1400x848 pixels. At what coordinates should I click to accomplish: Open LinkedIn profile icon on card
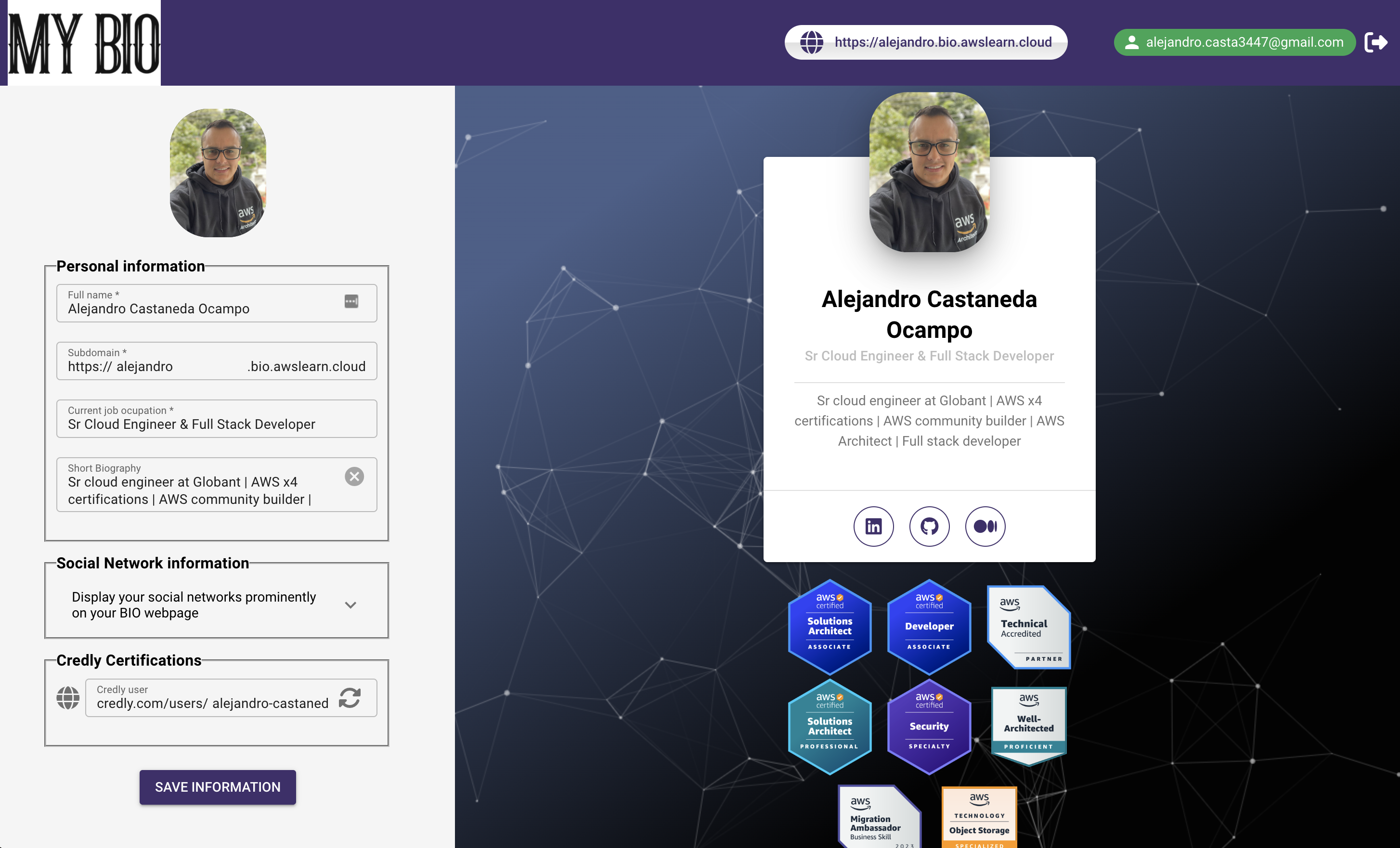(x=873, y=527)
